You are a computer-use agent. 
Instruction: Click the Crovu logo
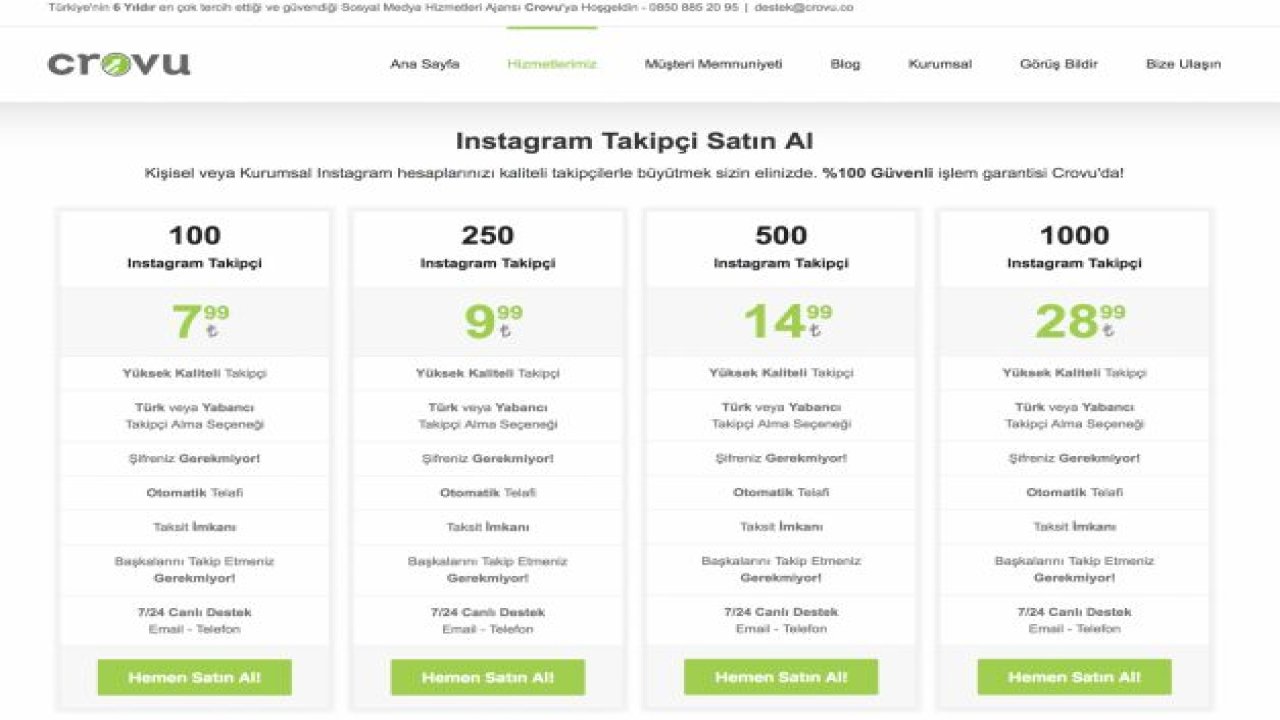pyautogui.click(x=118, y=64)
